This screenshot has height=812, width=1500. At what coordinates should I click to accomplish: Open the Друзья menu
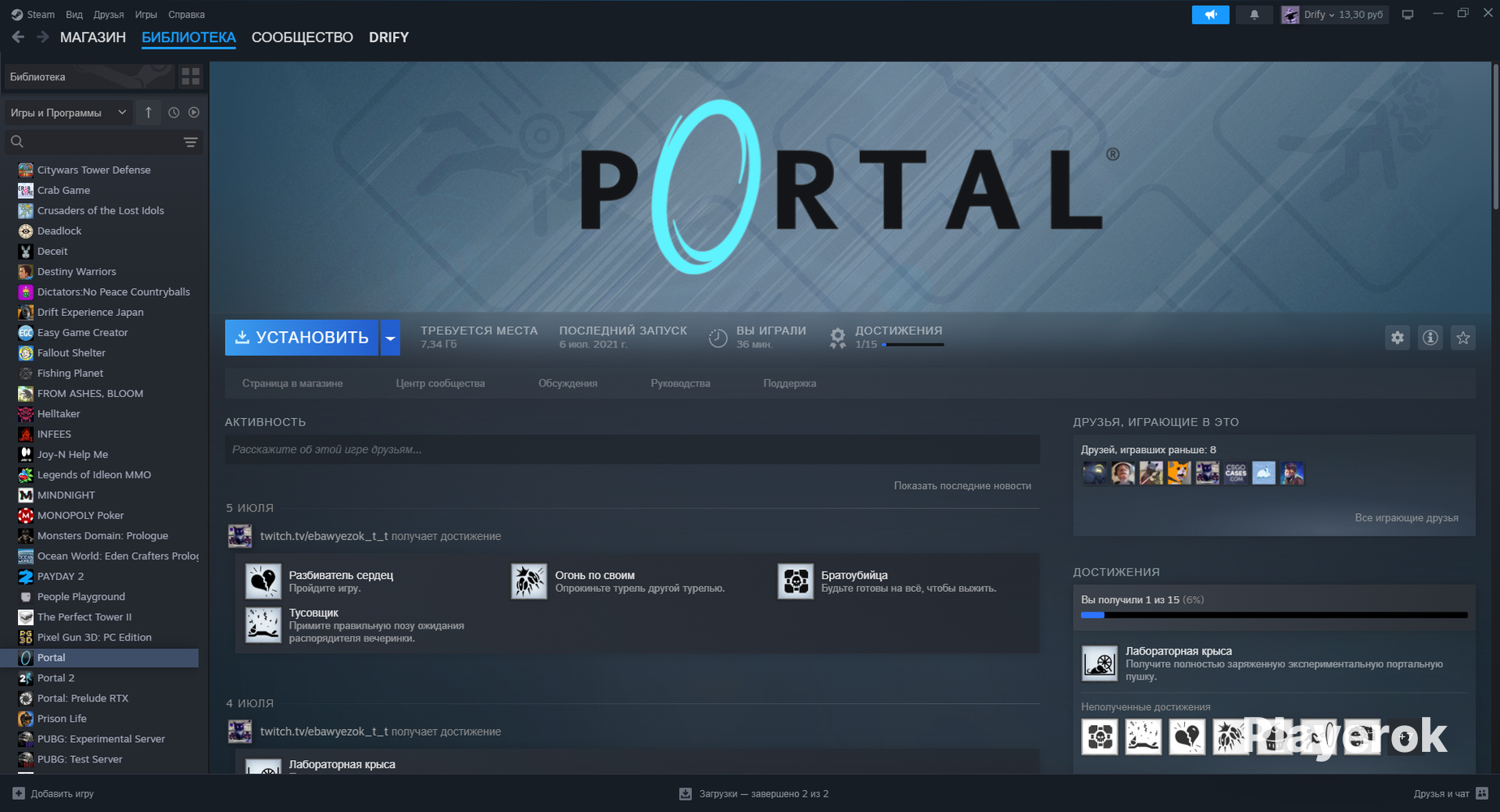coord(109,15)
